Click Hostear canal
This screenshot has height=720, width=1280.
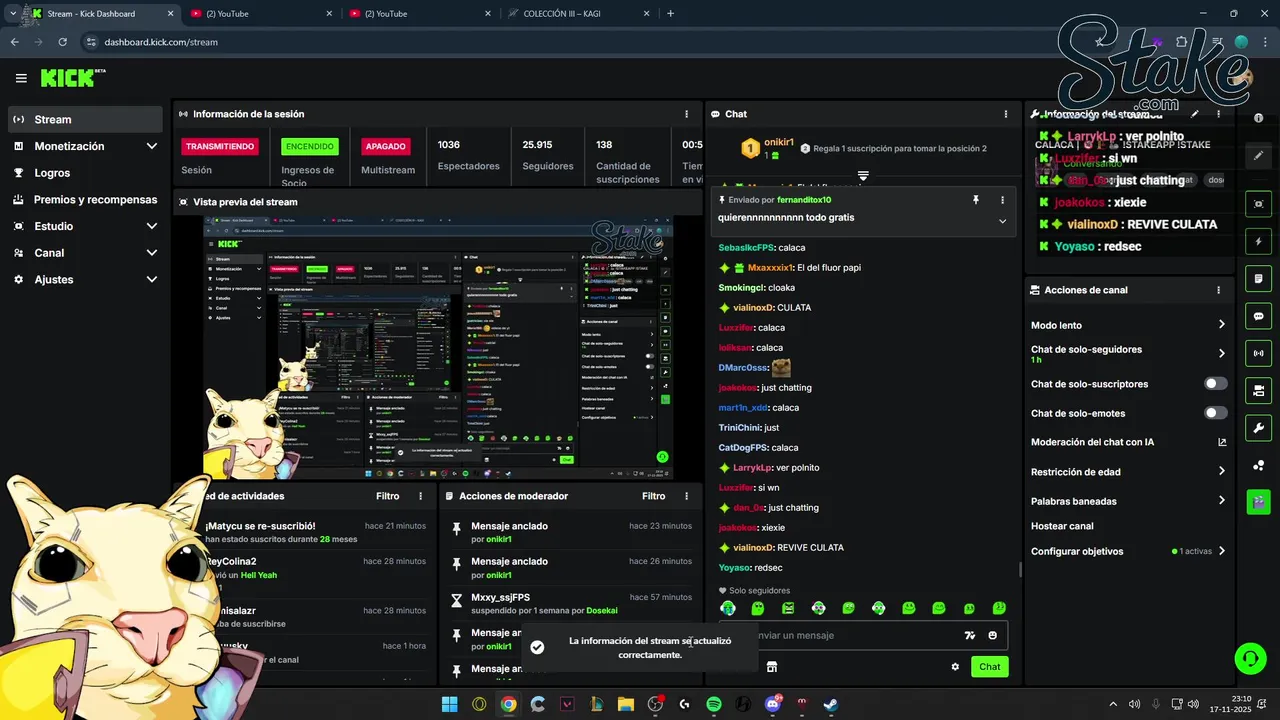click(1062, 526)
